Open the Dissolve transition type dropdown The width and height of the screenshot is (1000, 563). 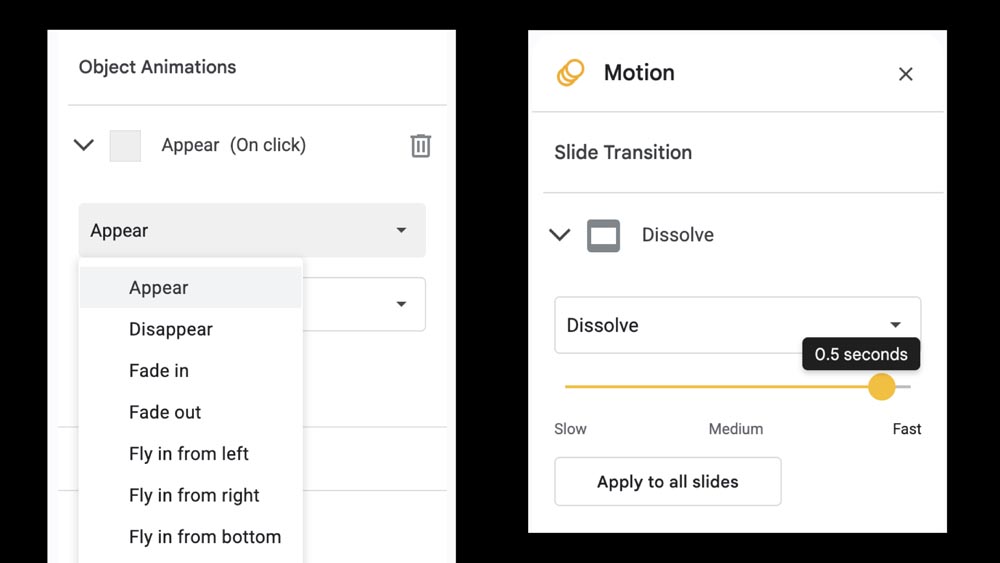tap(737, 325)
